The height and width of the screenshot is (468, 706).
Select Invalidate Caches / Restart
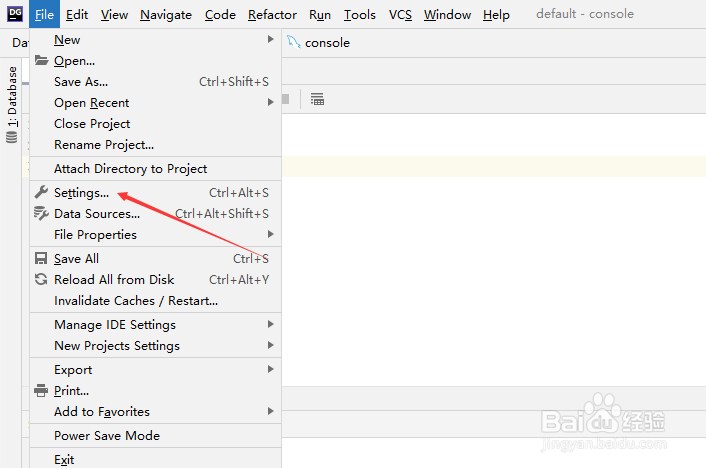point(136,301)
